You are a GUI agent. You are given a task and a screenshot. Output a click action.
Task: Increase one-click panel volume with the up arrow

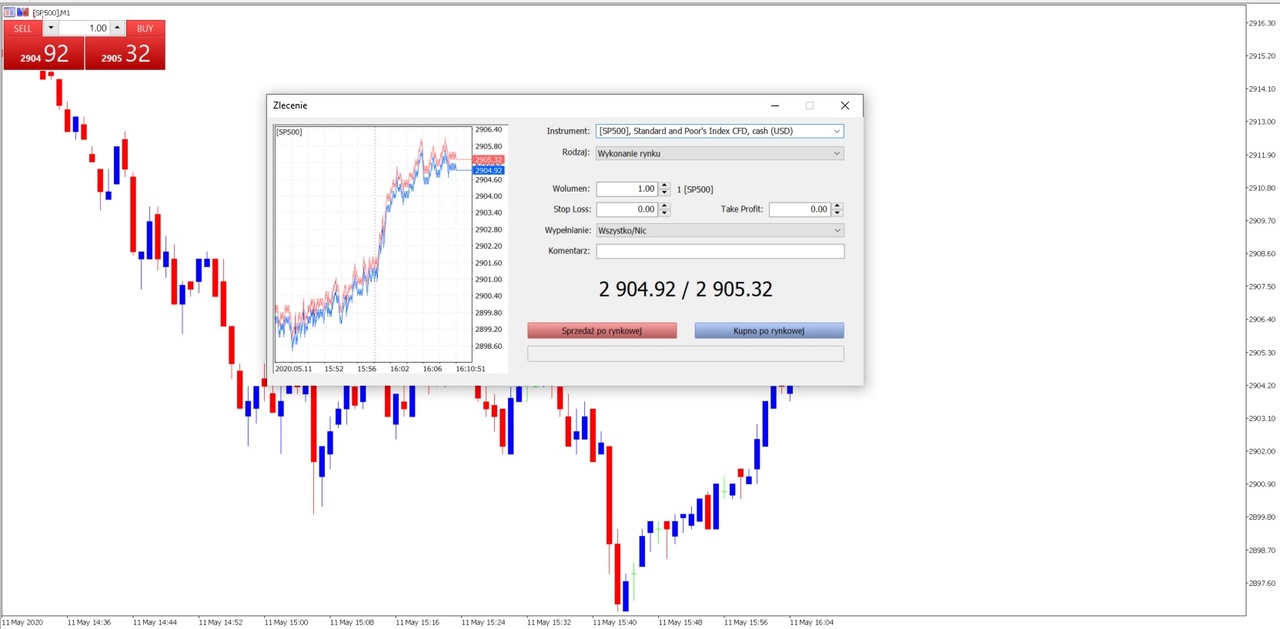(117, 28)
